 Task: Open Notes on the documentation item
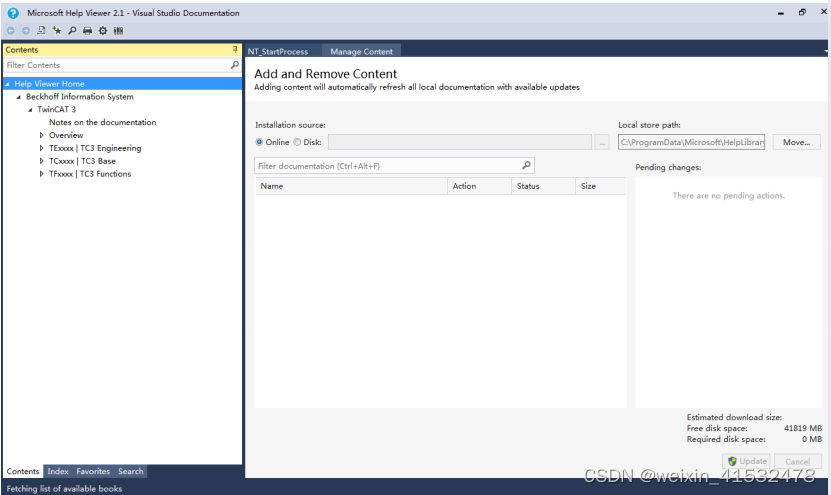point(102,122)
